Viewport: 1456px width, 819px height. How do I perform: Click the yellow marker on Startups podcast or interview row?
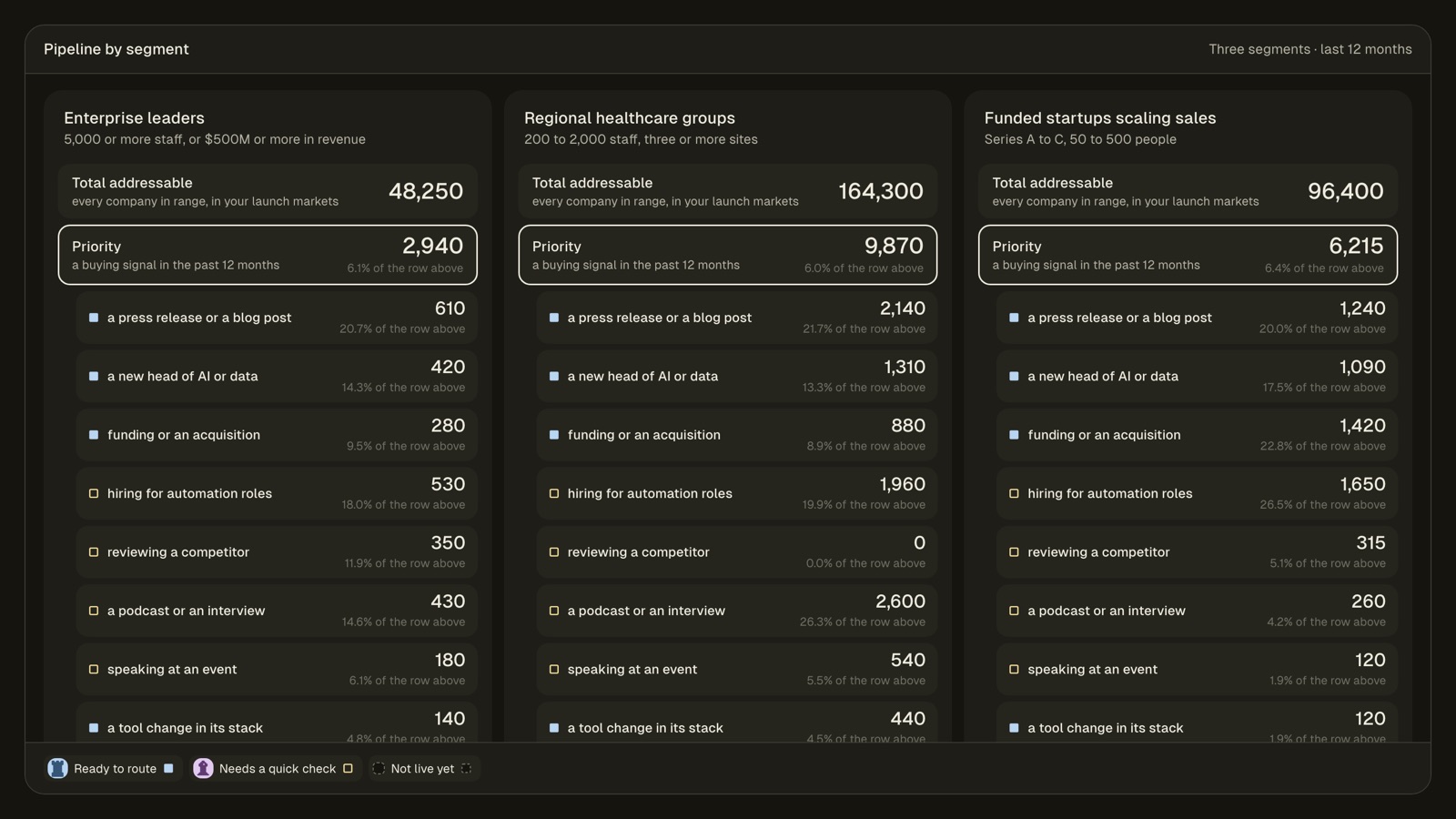1014,611
